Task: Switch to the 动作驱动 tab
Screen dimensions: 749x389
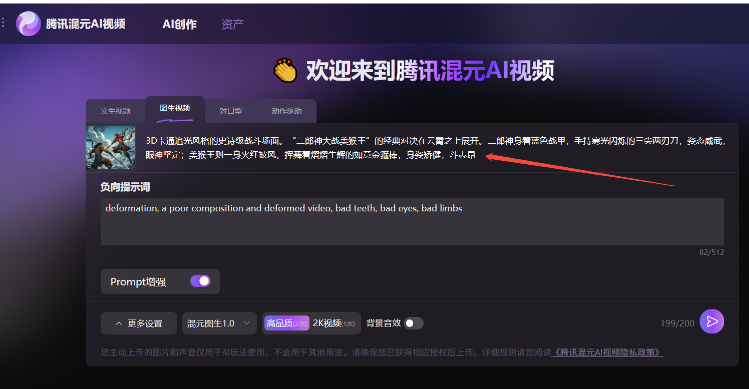Action: click(x=287, y=111)
